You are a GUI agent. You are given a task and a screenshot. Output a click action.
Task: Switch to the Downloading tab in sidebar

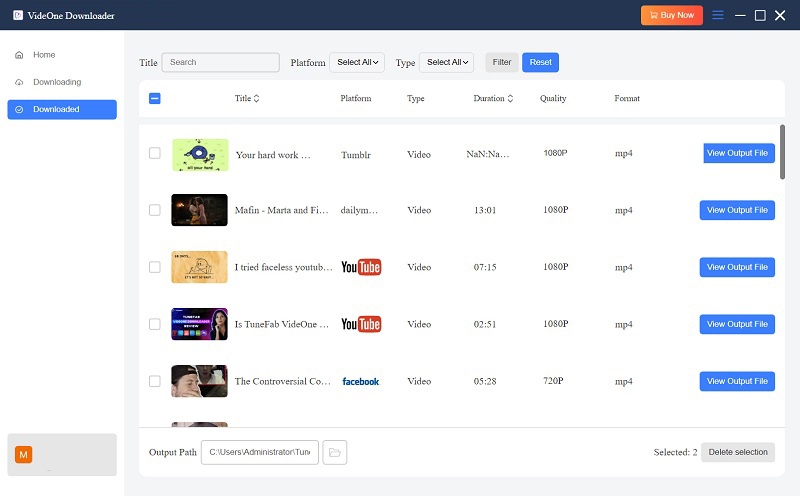[57, 82]
